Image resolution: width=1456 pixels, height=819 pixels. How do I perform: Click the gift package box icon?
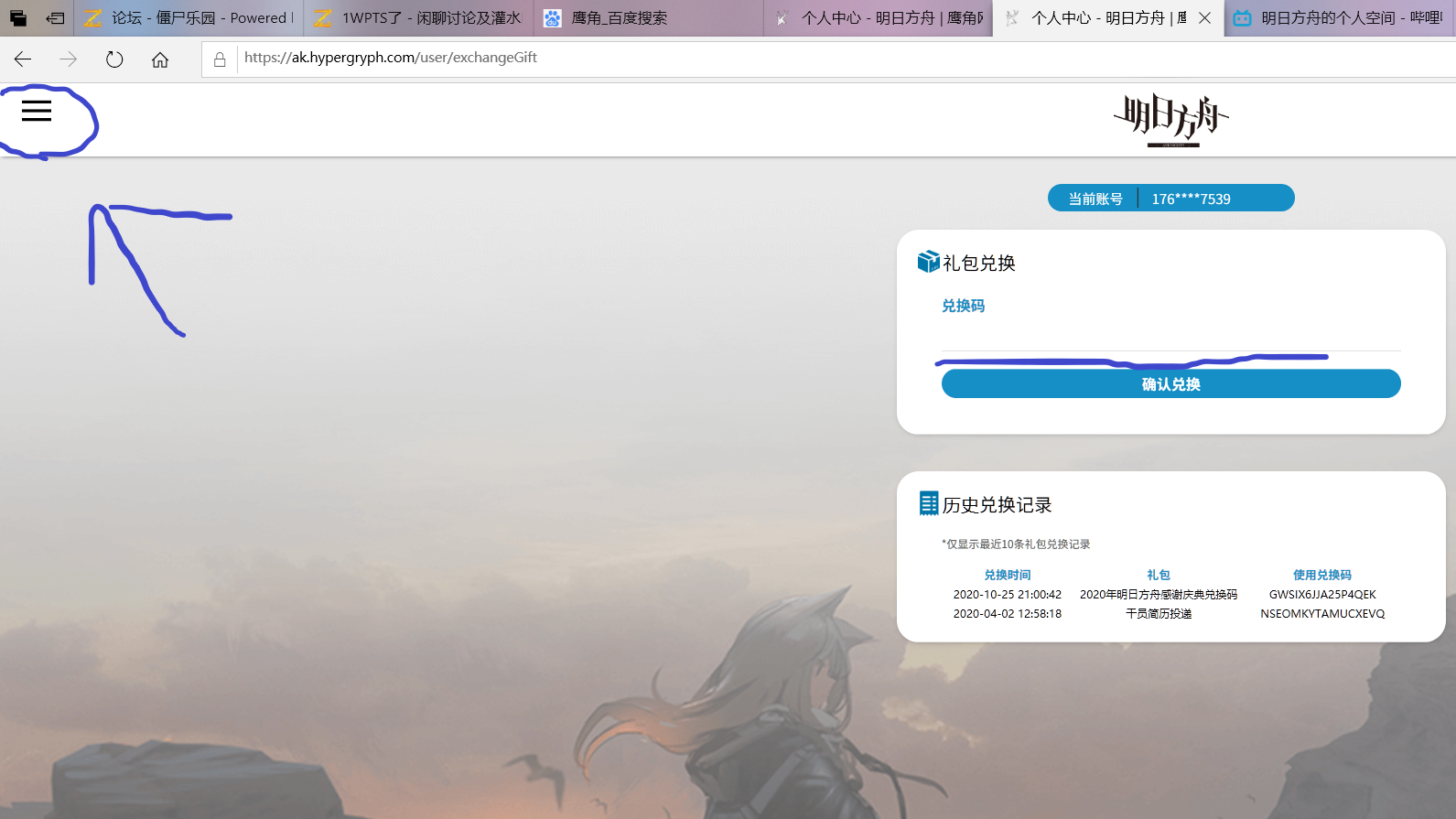click(x=928, y=263)
